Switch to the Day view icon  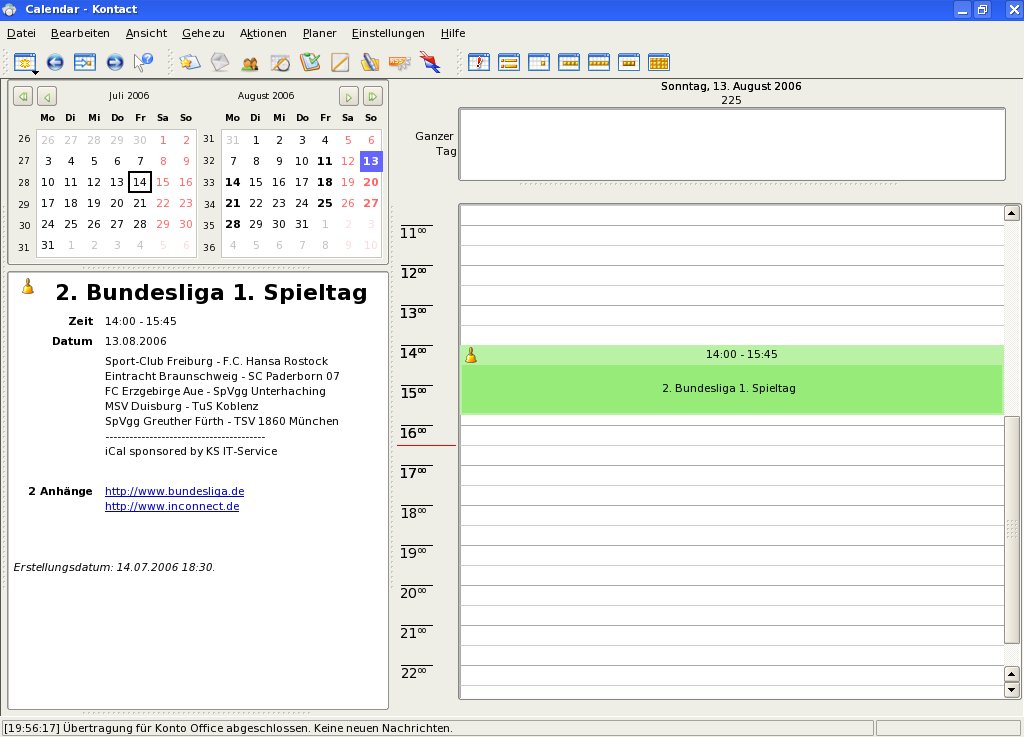pos(539,63)
